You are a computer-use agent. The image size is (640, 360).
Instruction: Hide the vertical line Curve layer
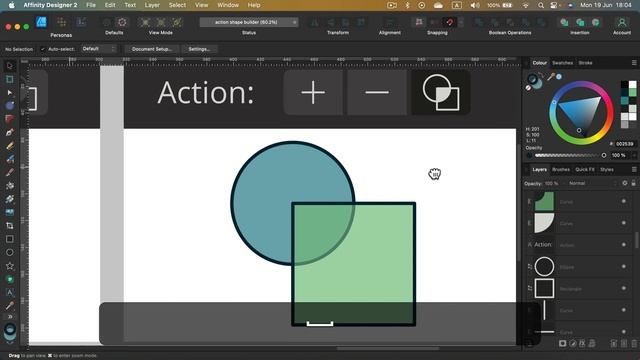point(624,310)
